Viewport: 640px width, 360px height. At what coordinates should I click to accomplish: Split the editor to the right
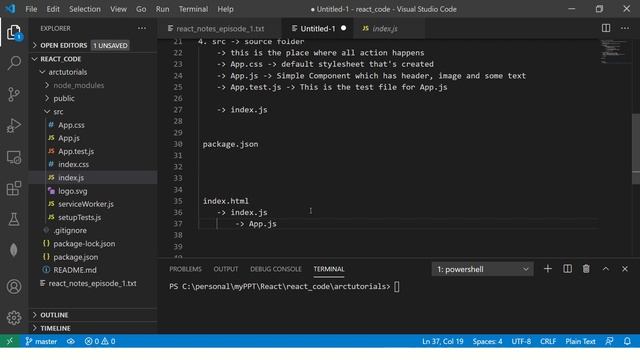[606, 28]
